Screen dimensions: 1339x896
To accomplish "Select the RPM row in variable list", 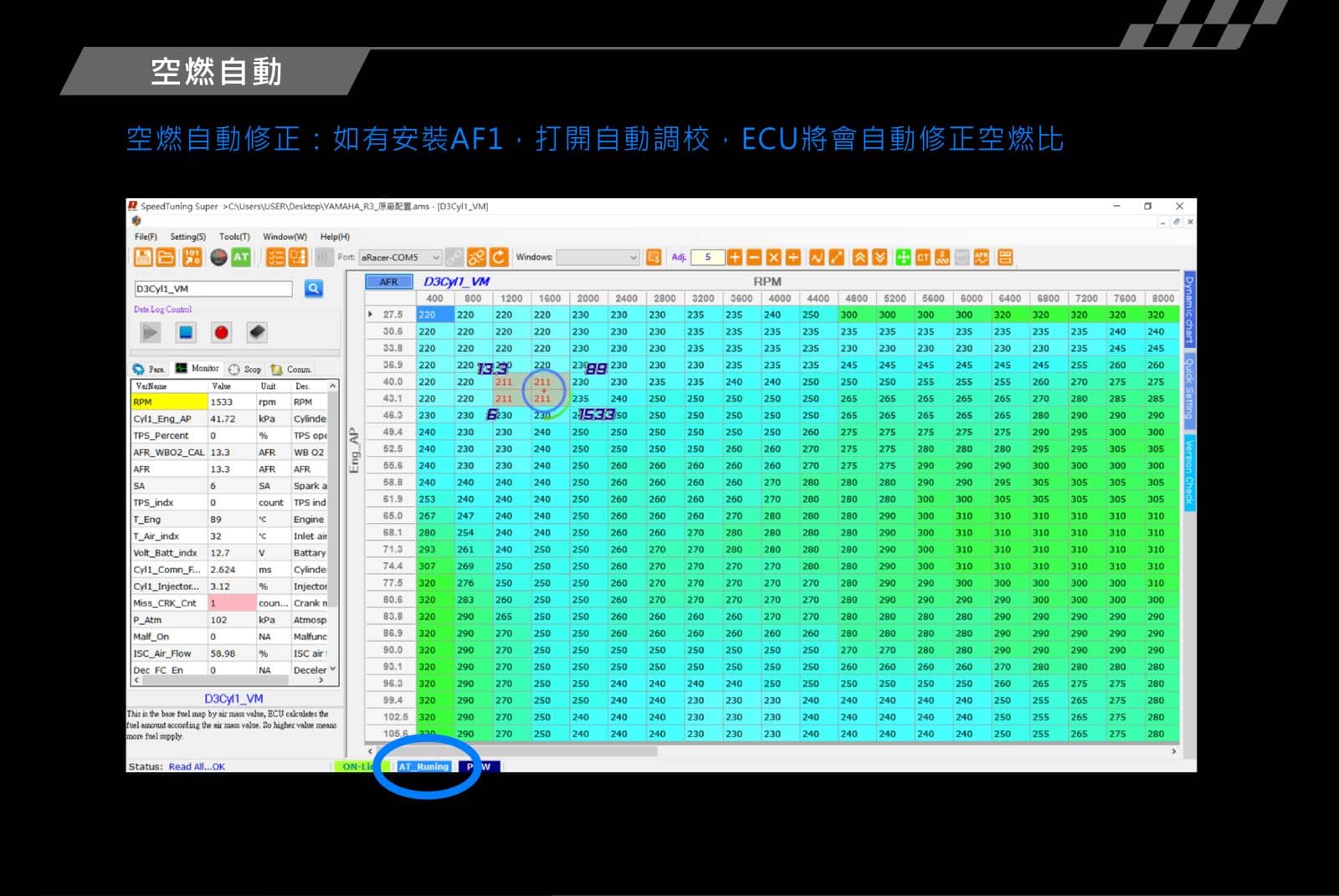I will pos(229,402).
